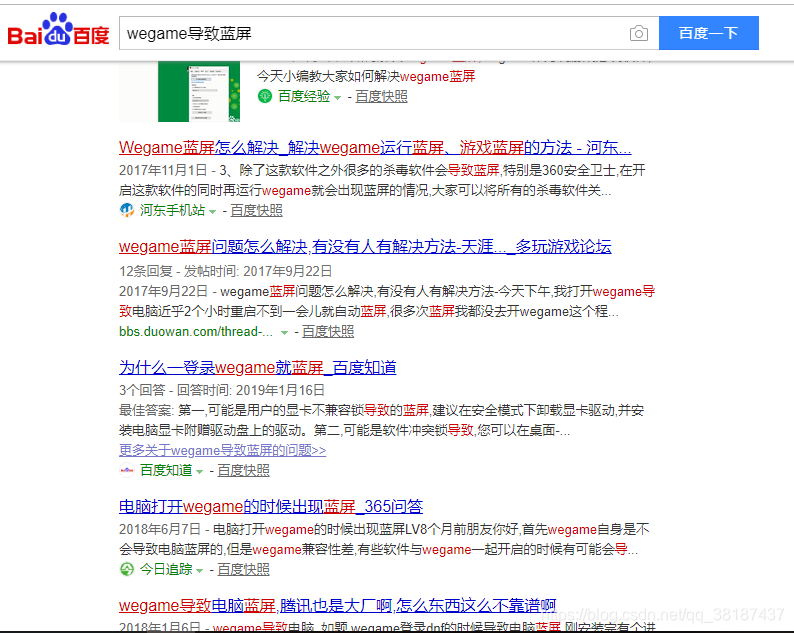This screenshot has width=794, height=633.
Task: Click text 12条回复 - 发帖时间: 2017年9月22日
Action: (x=225, y=271)
